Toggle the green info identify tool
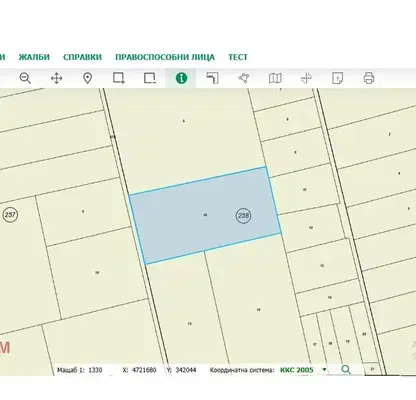The width and height of the screenshot is (416, 400). (181, 78)
